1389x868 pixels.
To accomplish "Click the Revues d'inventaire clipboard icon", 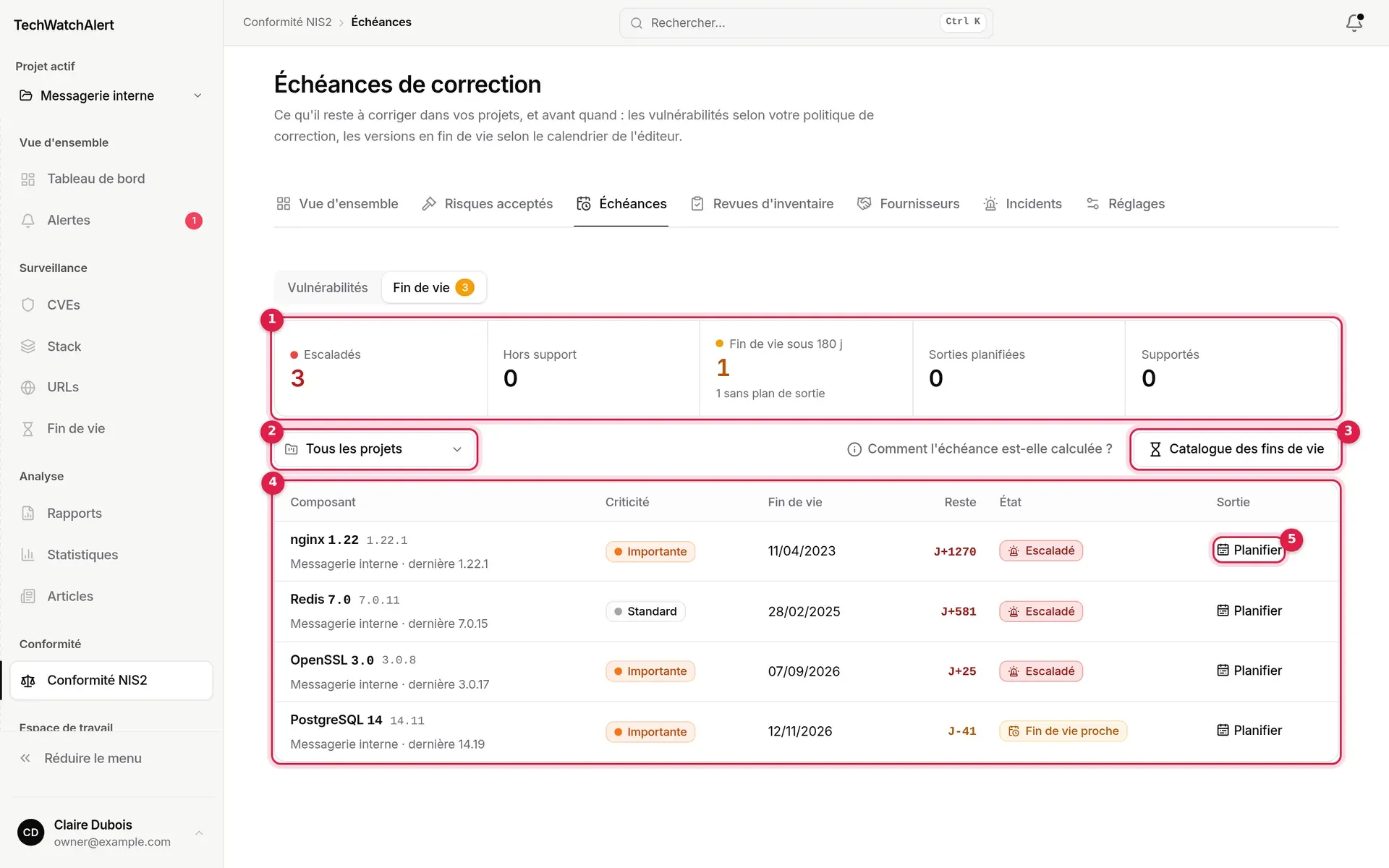I will pos(697,204).
